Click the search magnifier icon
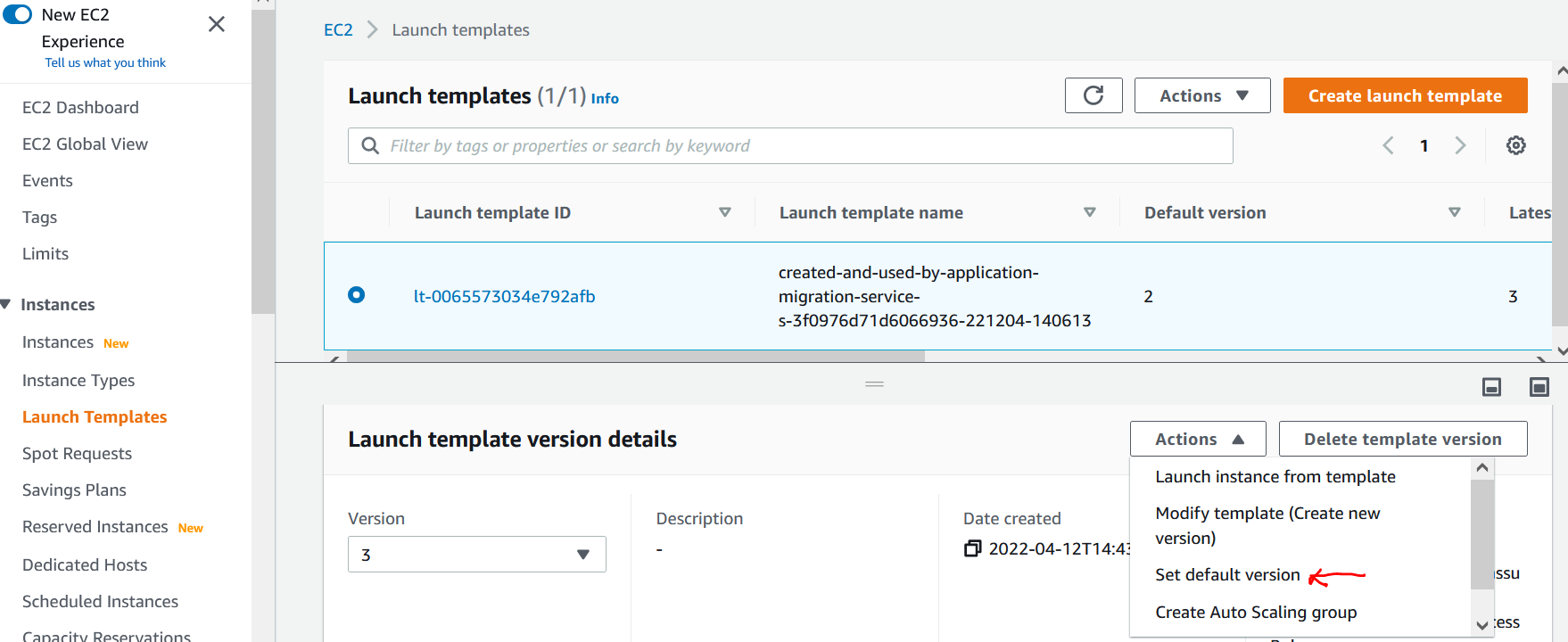The height and width of the screenshot is (642, 1568). (370, 145)
